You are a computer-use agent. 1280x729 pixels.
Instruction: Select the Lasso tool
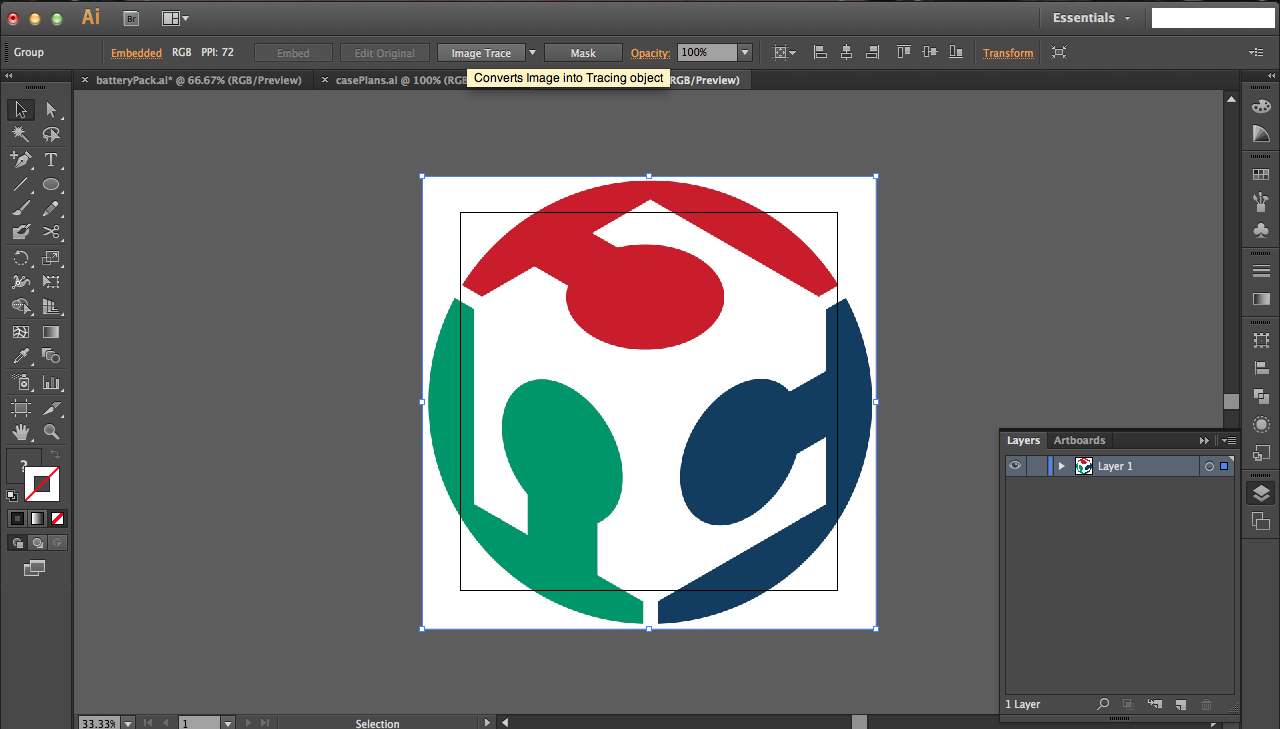pos(51,135)
